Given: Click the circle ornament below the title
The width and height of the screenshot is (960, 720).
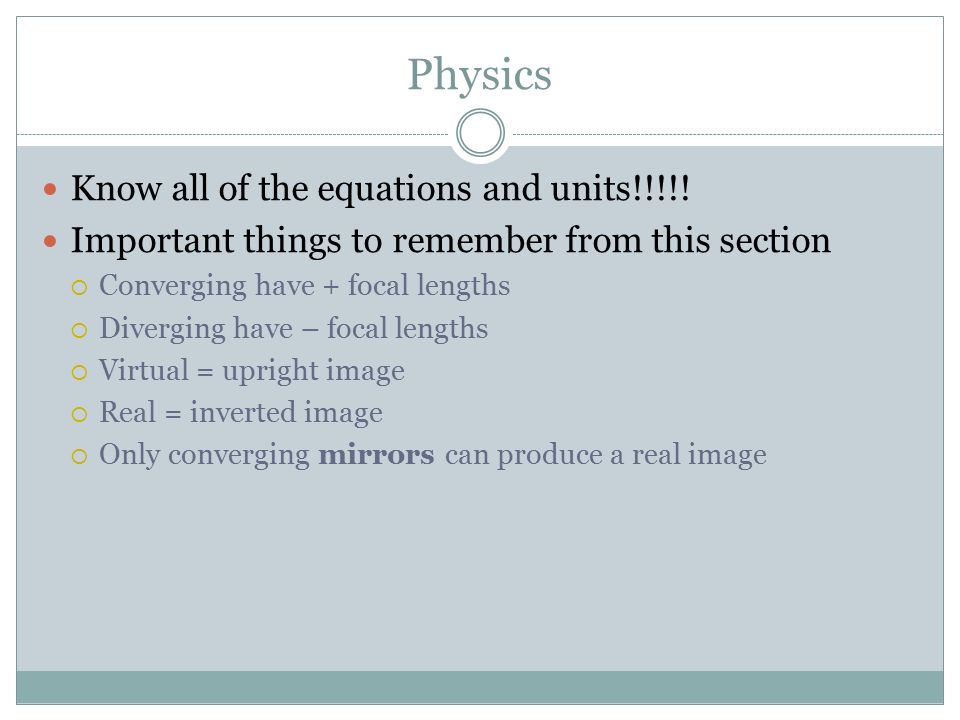Looking at the screenshot, I should click(481, 133).
